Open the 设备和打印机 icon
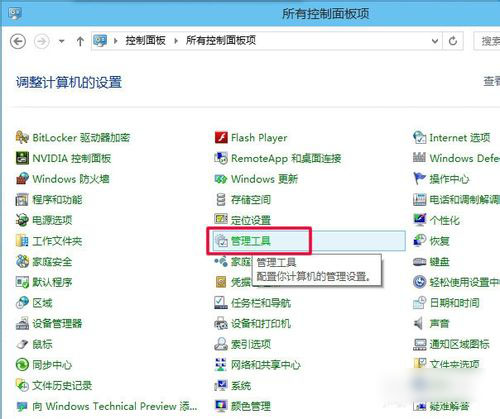This screenshot has height=419, width=500. (x=221, y=323)
